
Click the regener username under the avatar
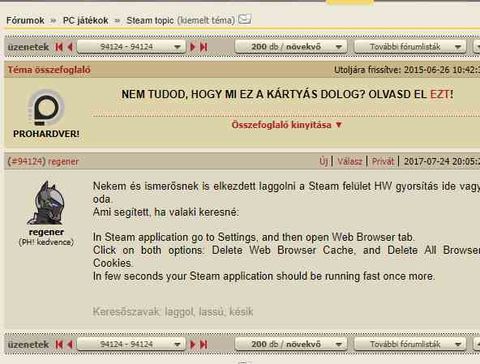click(x=46, y=232)
